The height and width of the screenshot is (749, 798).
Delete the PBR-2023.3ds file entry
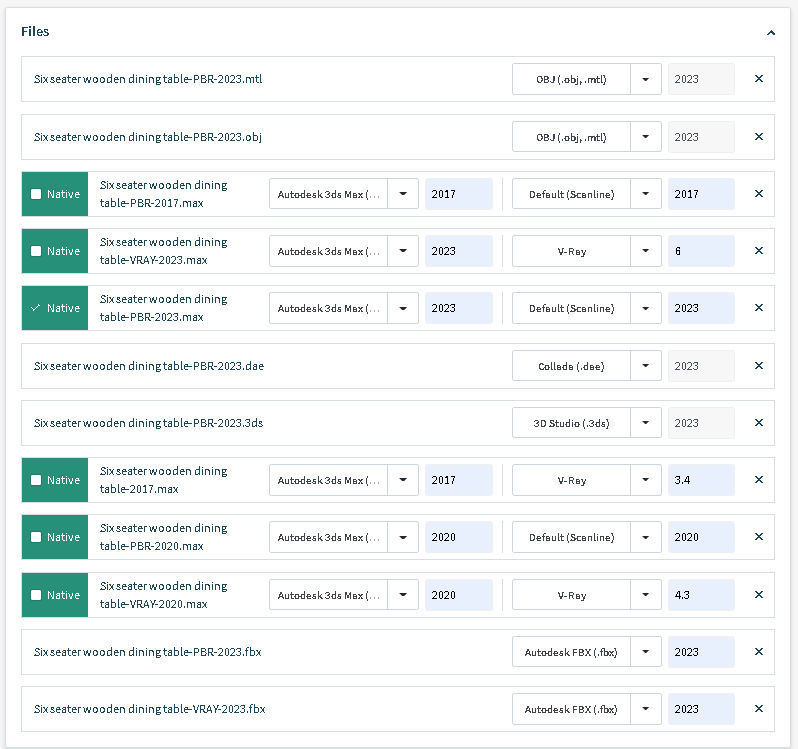coord(758,423)
